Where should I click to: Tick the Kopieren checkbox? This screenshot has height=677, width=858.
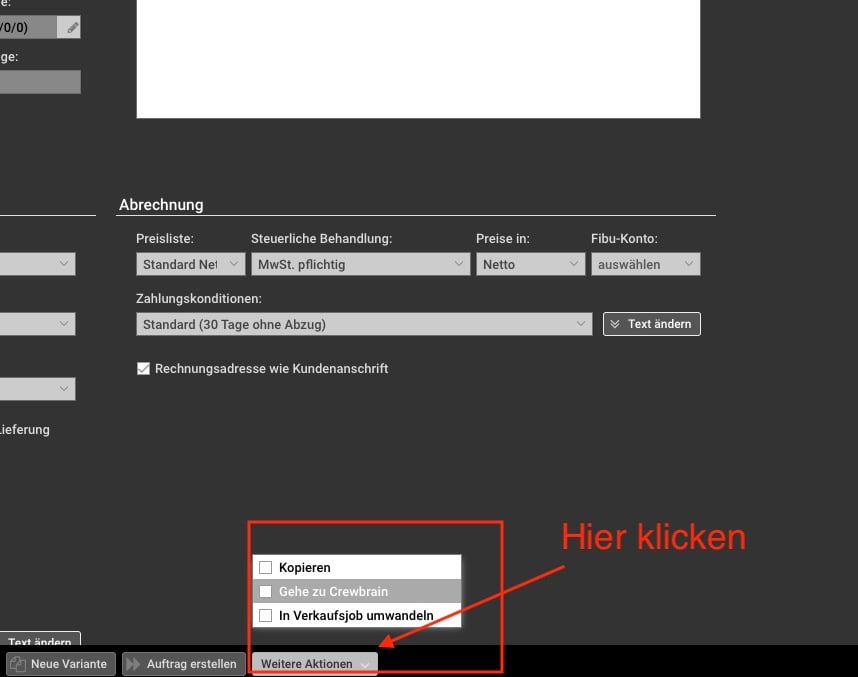[x=266, y=568]
